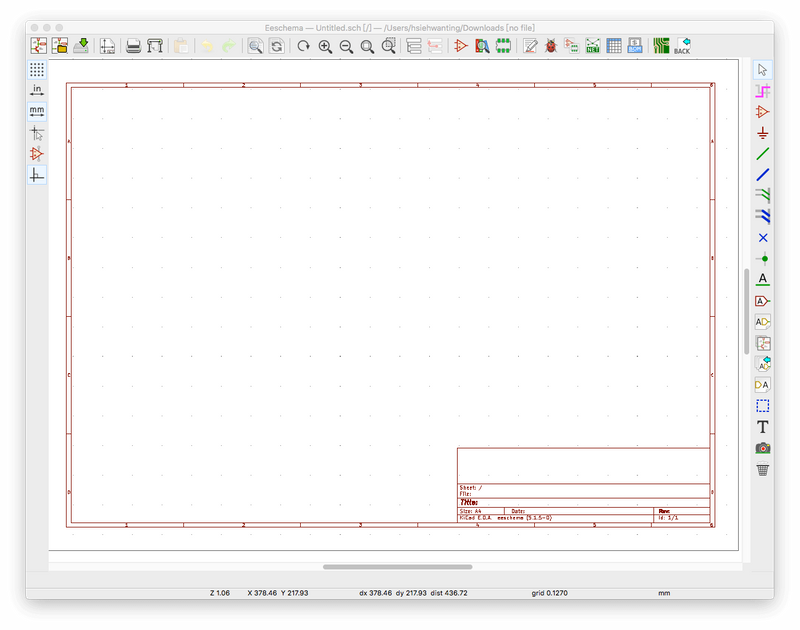Select the Place wire tool
This screenshot has width=800, height=630.
click(763, 154)
